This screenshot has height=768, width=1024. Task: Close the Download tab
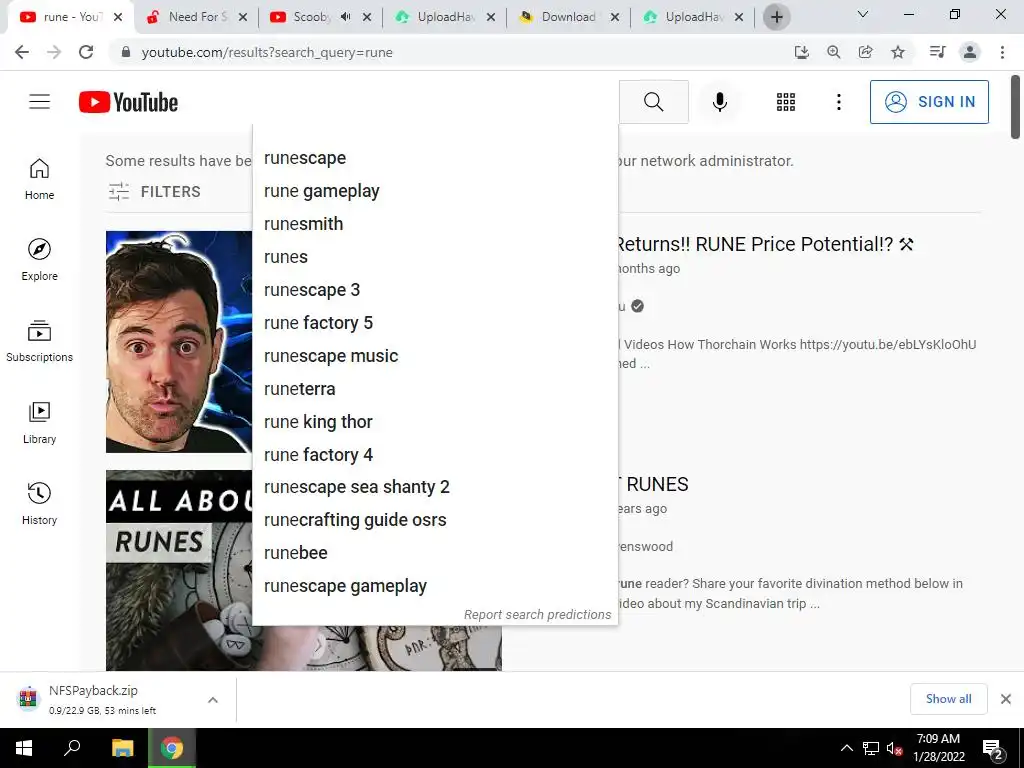(x=615, y=17)
